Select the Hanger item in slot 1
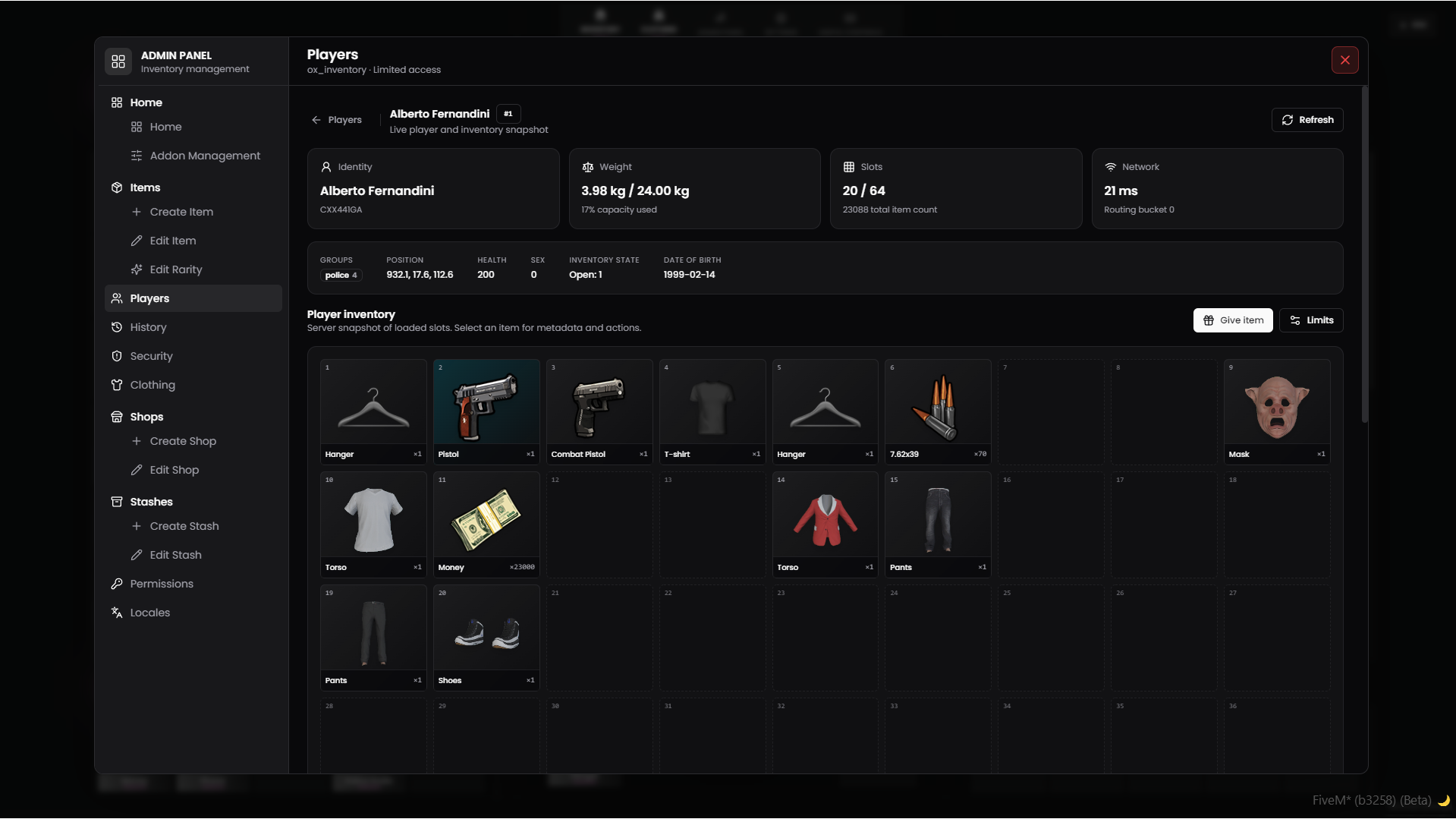The height and width of the screenshot is (819, 1456). point(373,411)
